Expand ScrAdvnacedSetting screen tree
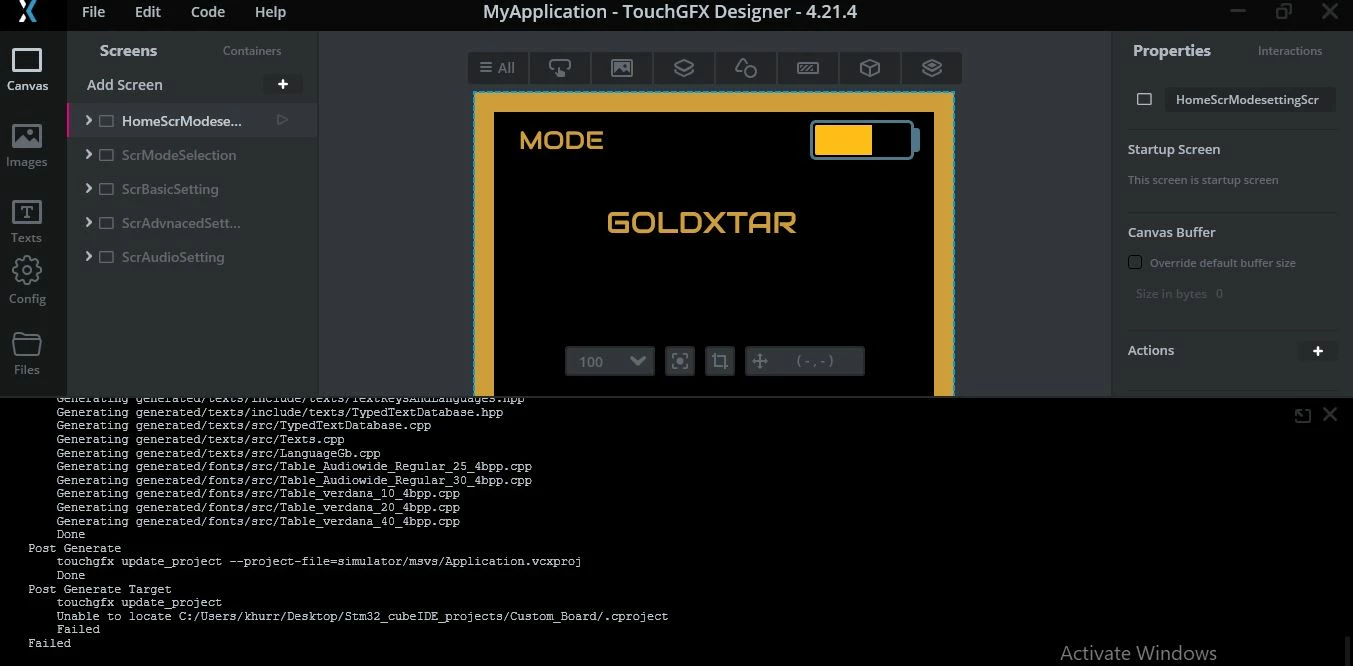This screenshot has width=1353, height=666. pyautogui.click(x=89, y=222)
